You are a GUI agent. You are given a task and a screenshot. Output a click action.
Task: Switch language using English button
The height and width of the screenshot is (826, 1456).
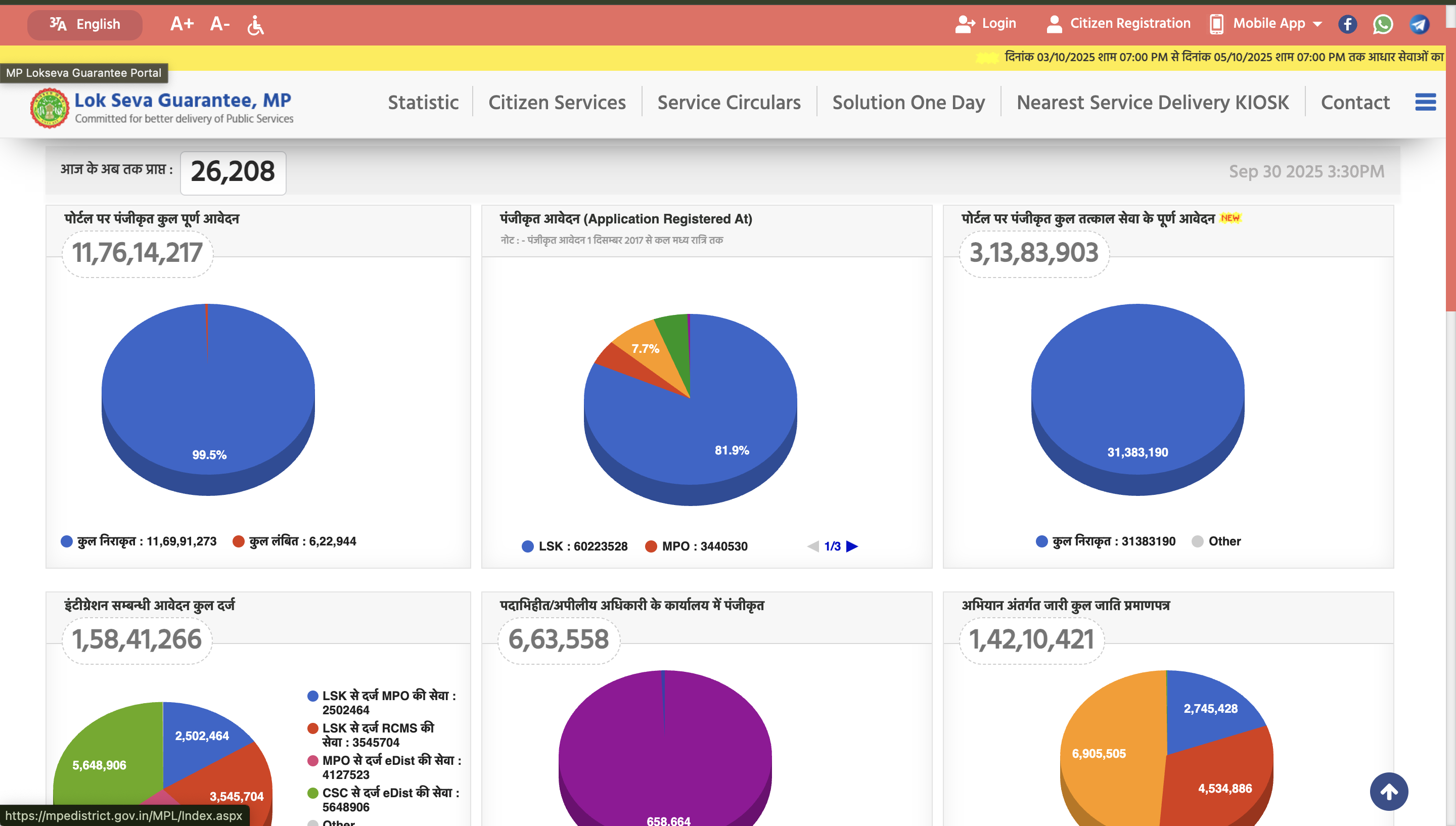pyautogui.click(x=85, y=24)
